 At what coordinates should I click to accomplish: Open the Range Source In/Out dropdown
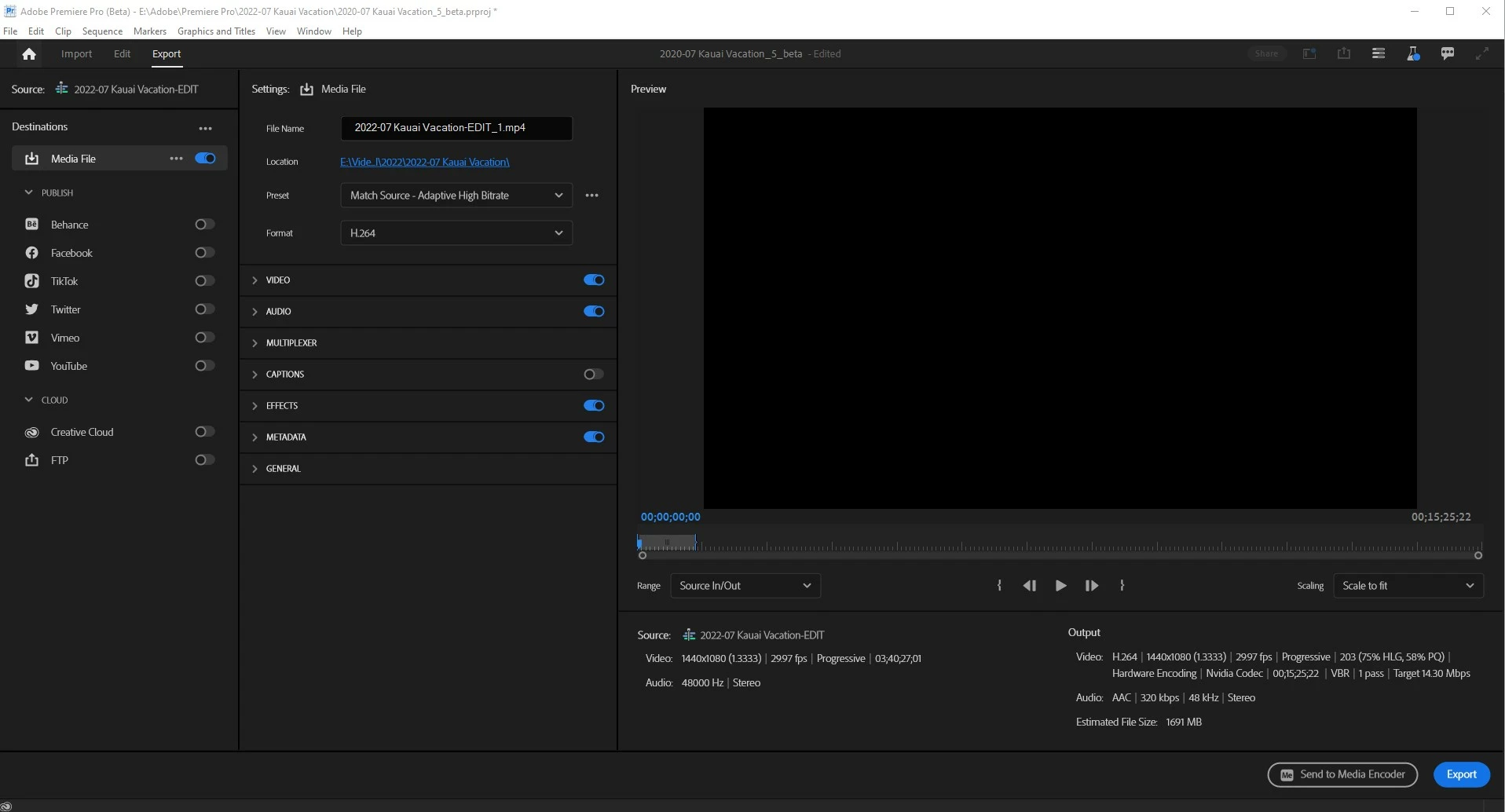[745, 586]
